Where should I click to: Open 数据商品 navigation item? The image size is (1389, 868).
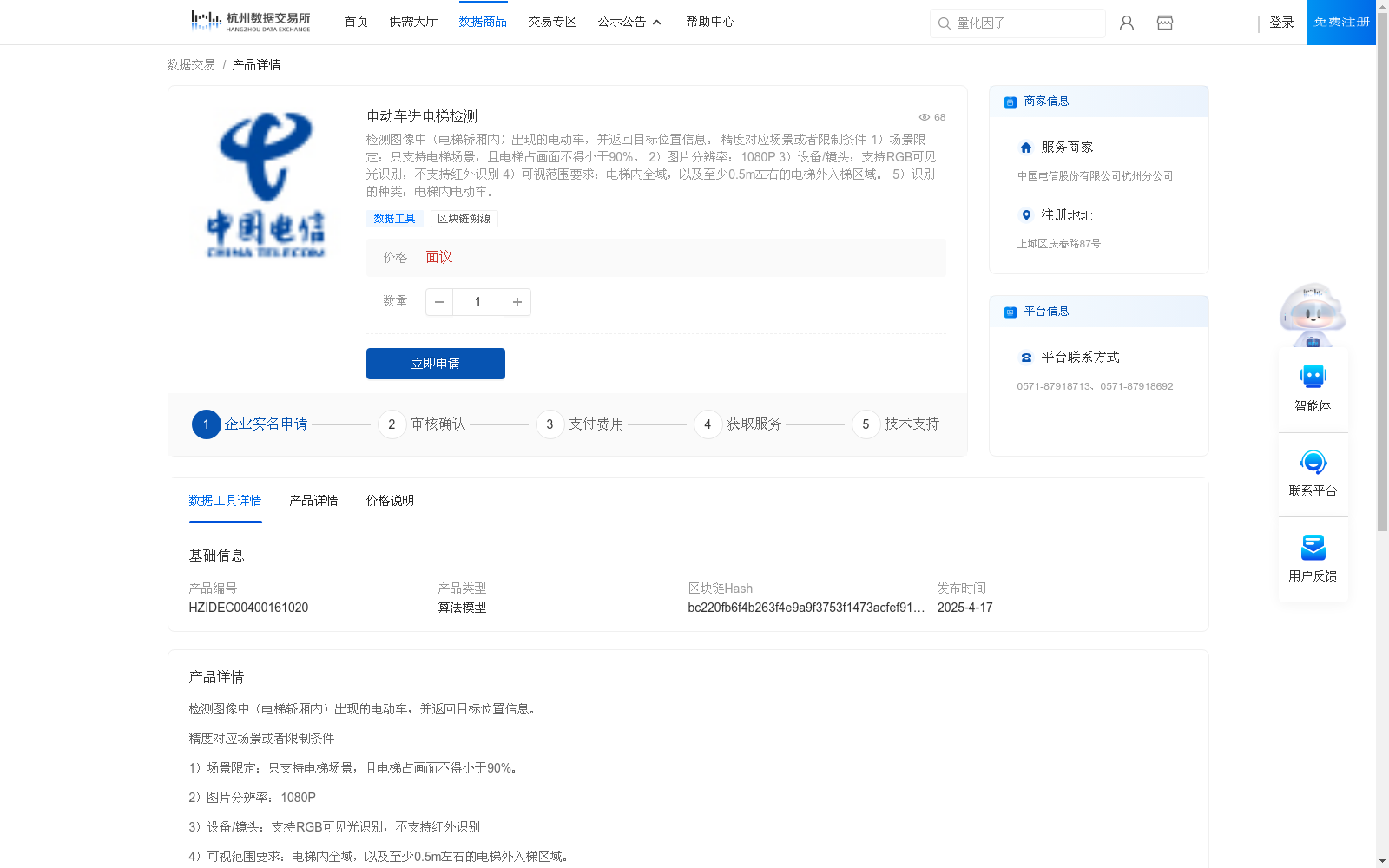click(483, 22)
